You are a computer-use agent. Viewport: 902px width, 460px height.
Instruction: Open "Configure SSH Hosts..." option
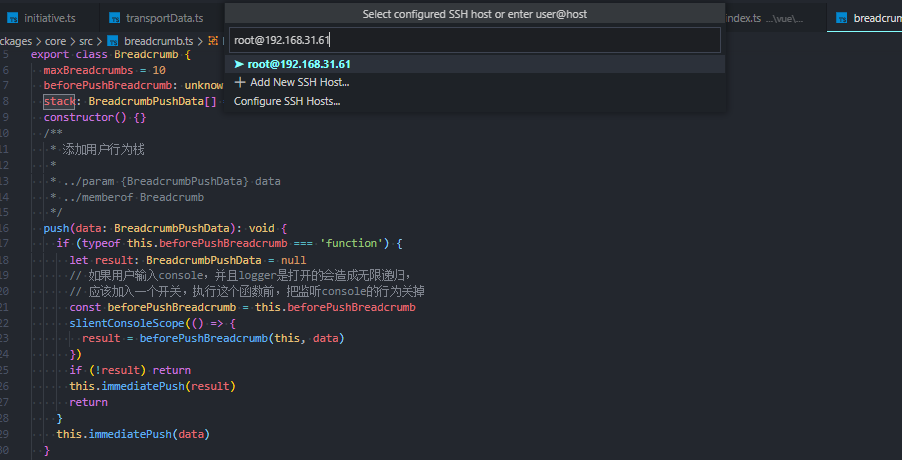287,101
